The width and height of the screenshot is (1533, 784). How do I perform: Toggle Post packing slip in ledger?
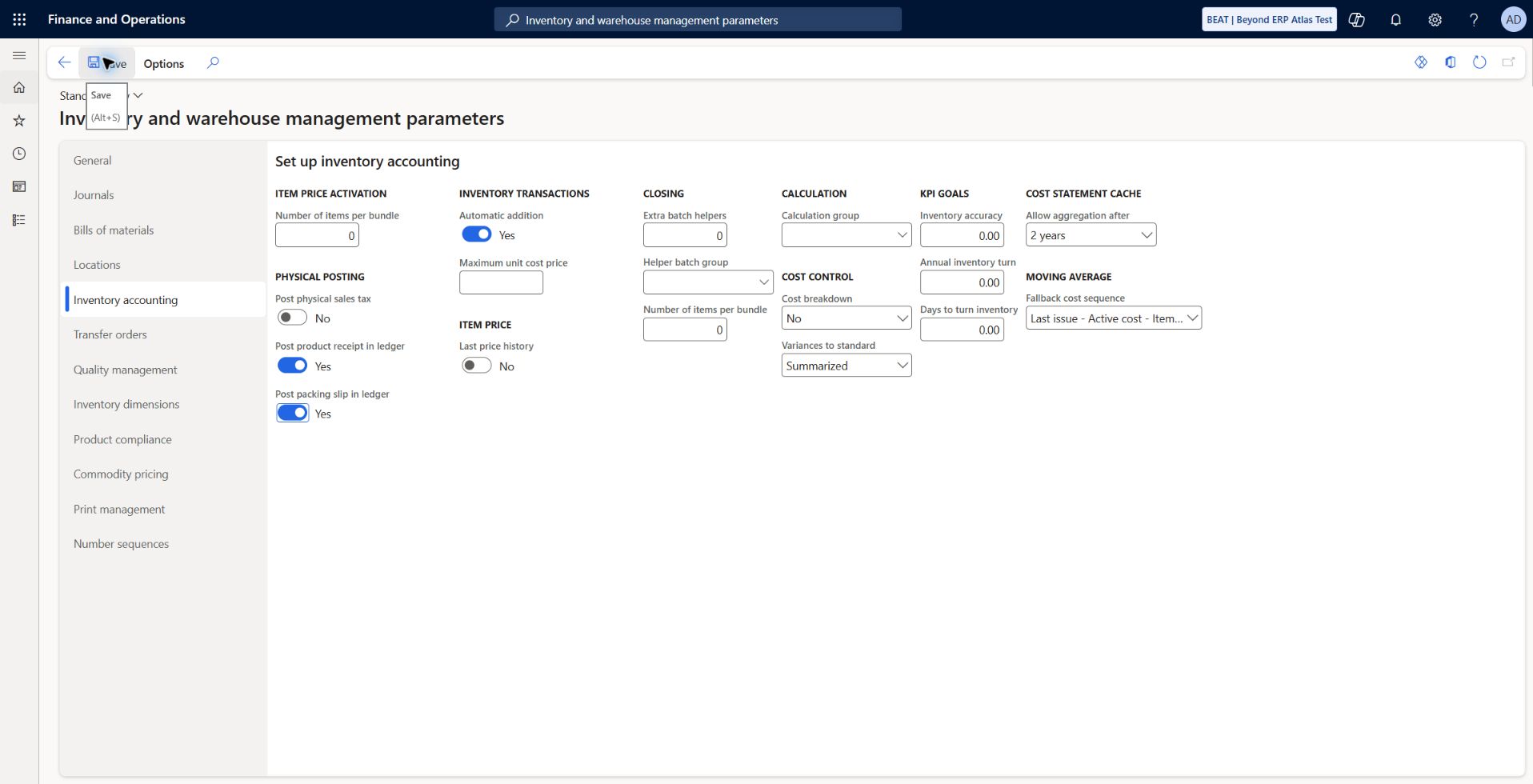click(292, 413)
